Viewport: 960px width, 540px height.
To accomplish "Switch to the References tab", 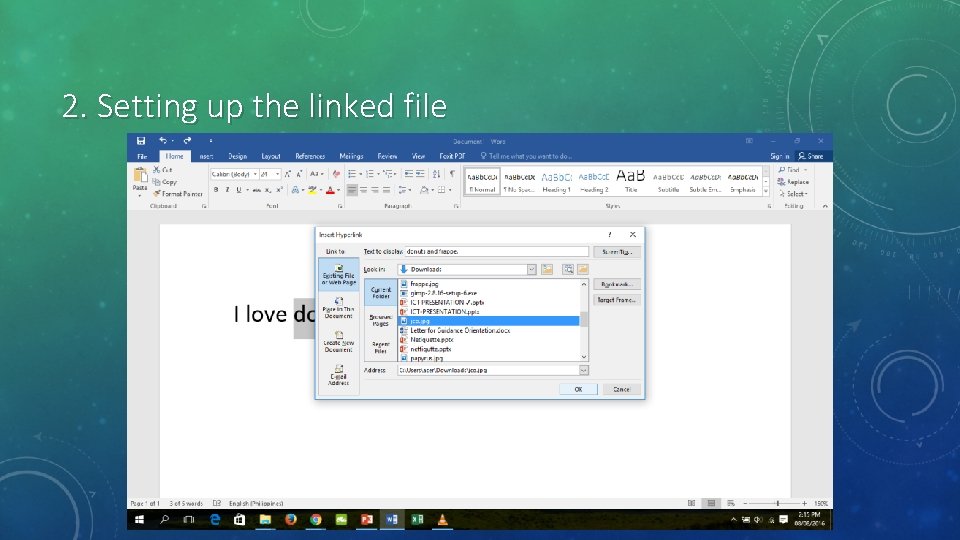I will tap(310, 156).
